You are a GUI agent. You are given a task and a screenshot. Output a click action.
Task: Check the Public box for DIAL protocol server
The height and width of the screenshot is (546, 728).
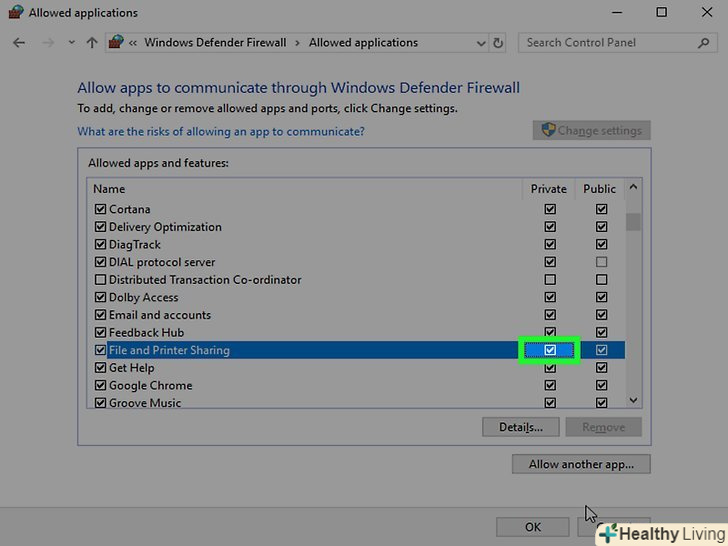[x=601, y=262]
